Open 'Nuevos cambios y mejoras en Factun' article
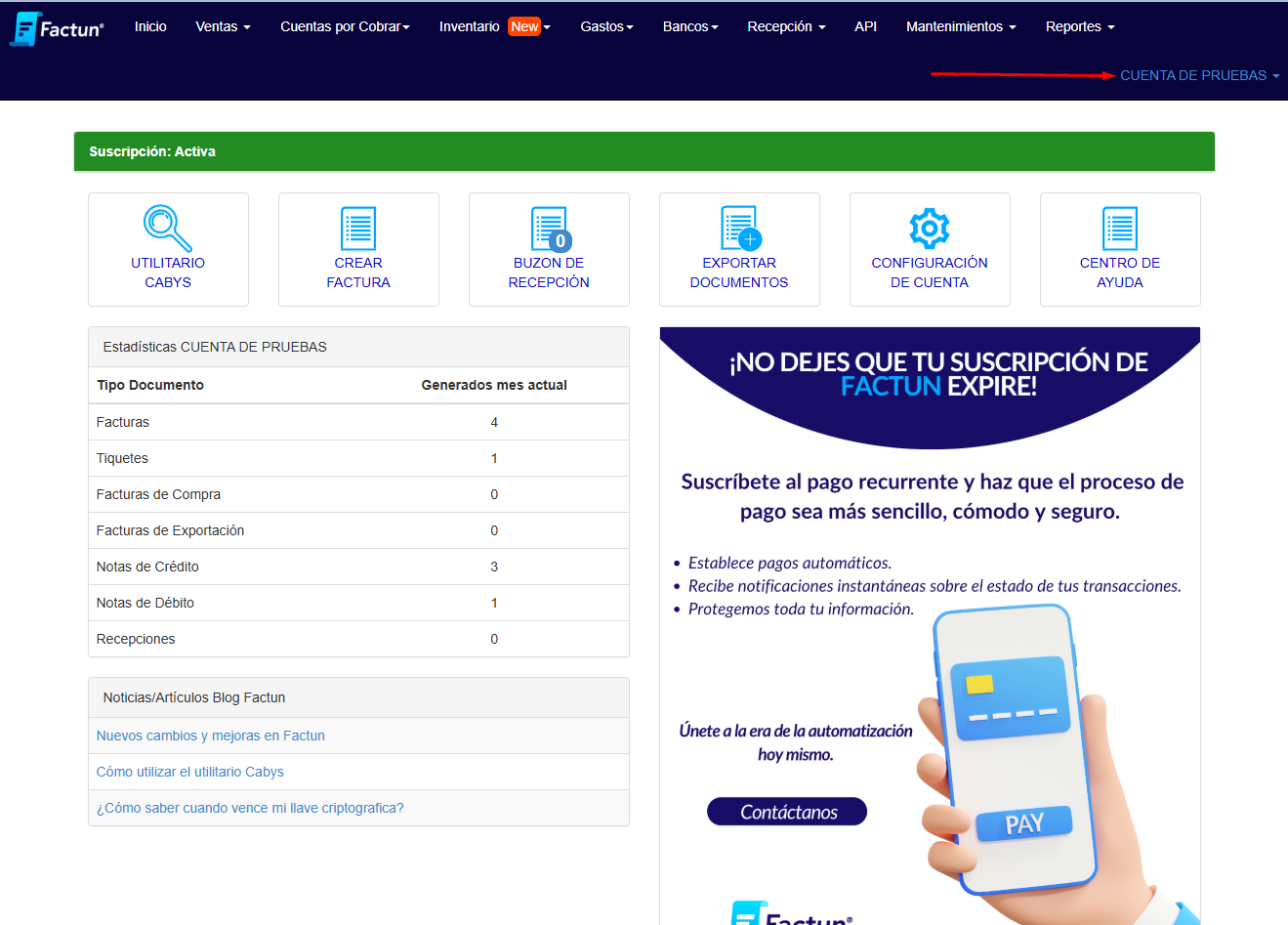The image size is (1288, 925). tap(211, 736)
